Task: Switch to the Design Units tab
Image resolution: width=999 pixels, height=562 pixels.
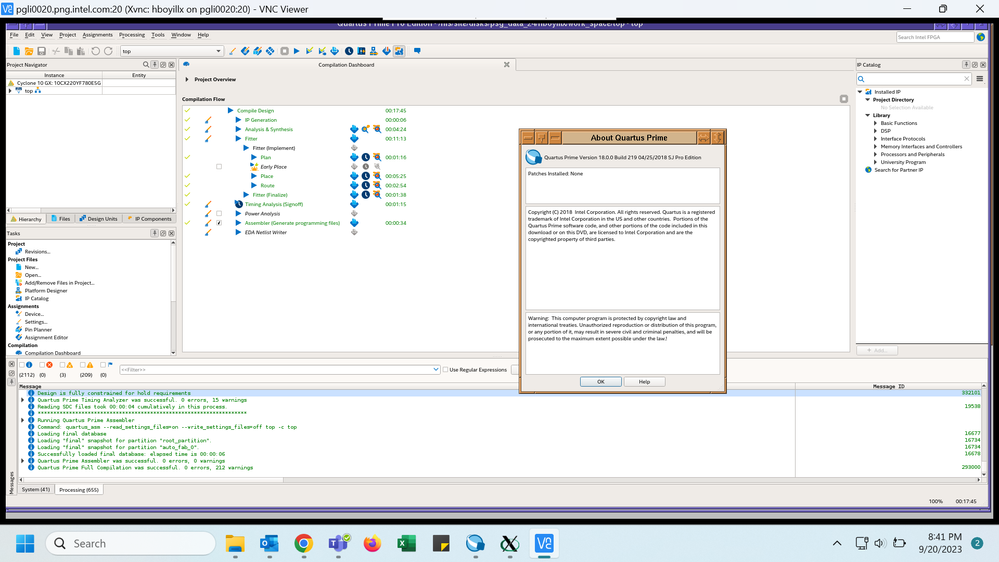Action: tap(99, 218)
